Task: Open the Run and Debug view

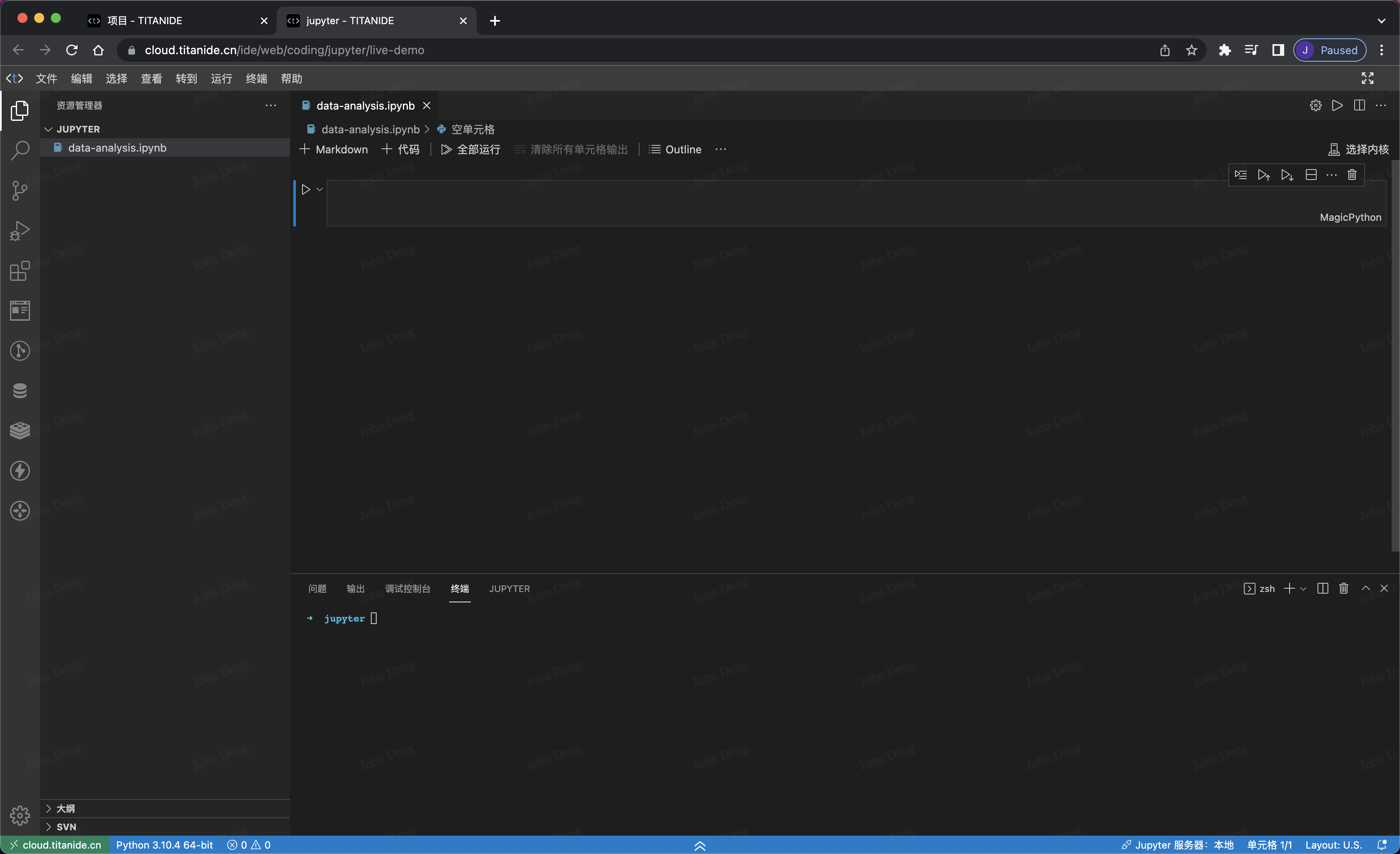Action: 20,231
